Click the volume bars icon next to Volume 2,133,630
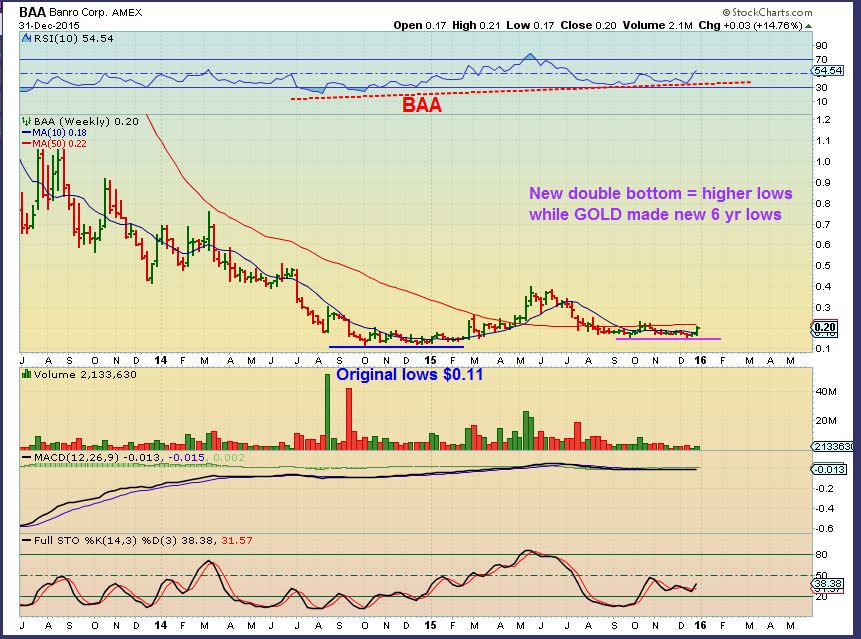The height and width of the screenshot is (639, 861). point(26,374)
